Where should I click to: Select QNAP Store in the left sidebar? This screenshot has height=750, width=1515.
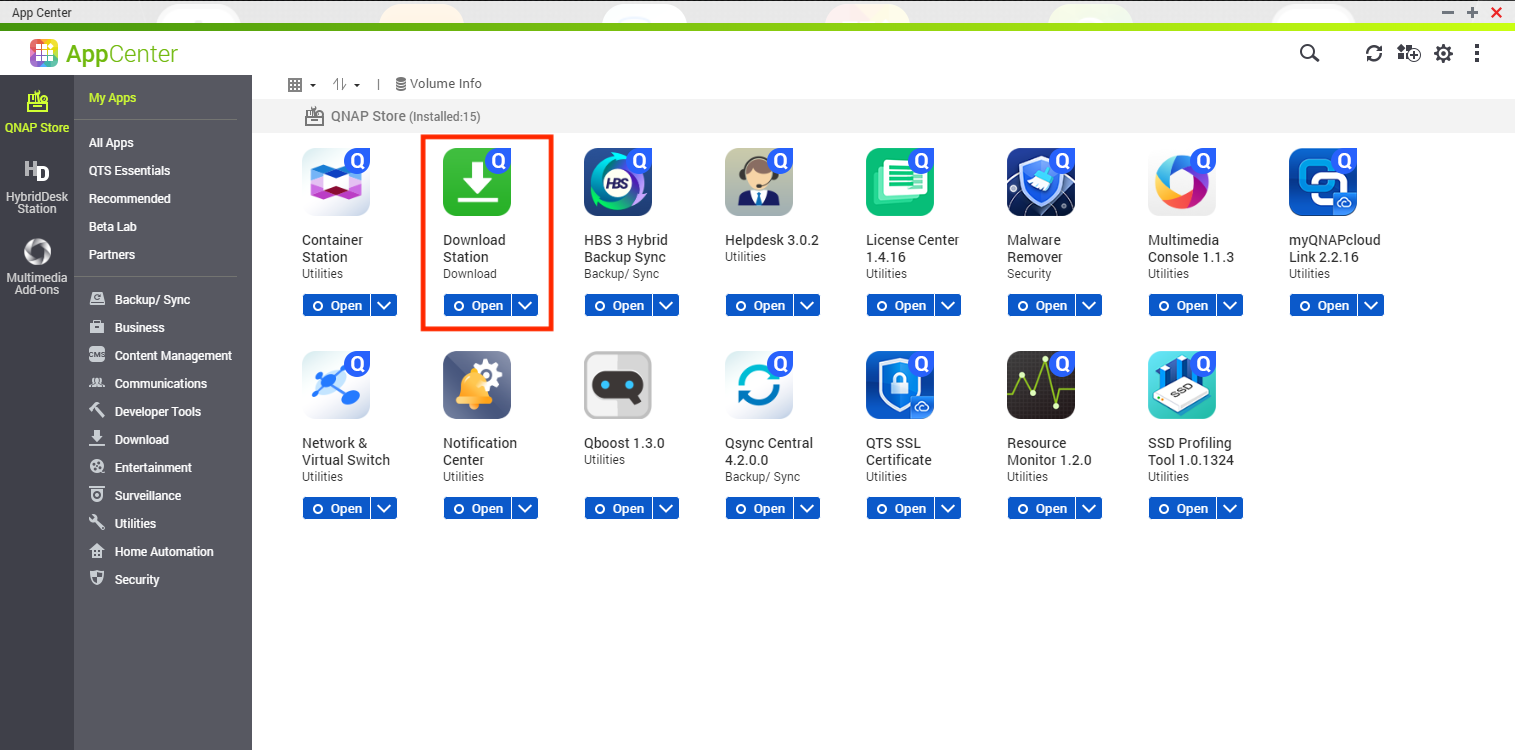click(37, 111)
